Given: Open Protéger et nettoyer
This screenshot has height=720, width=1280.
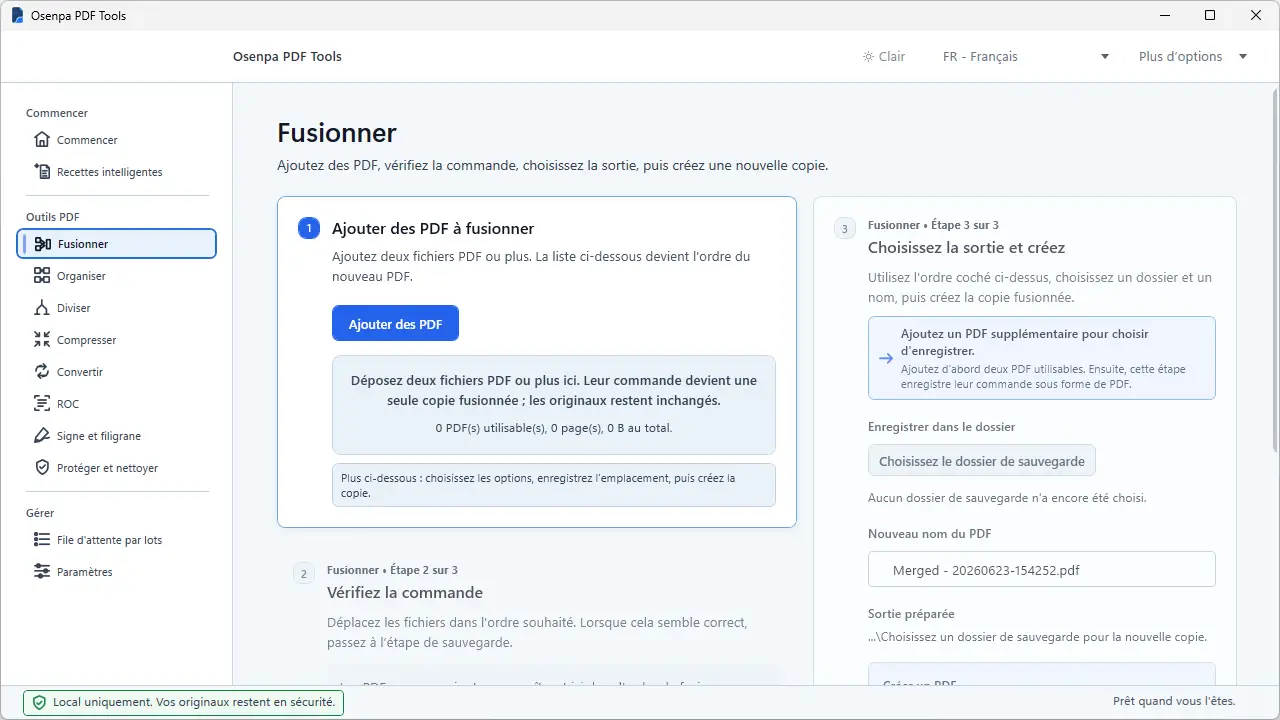Looking at the screenshot, I should coord(117,468).
